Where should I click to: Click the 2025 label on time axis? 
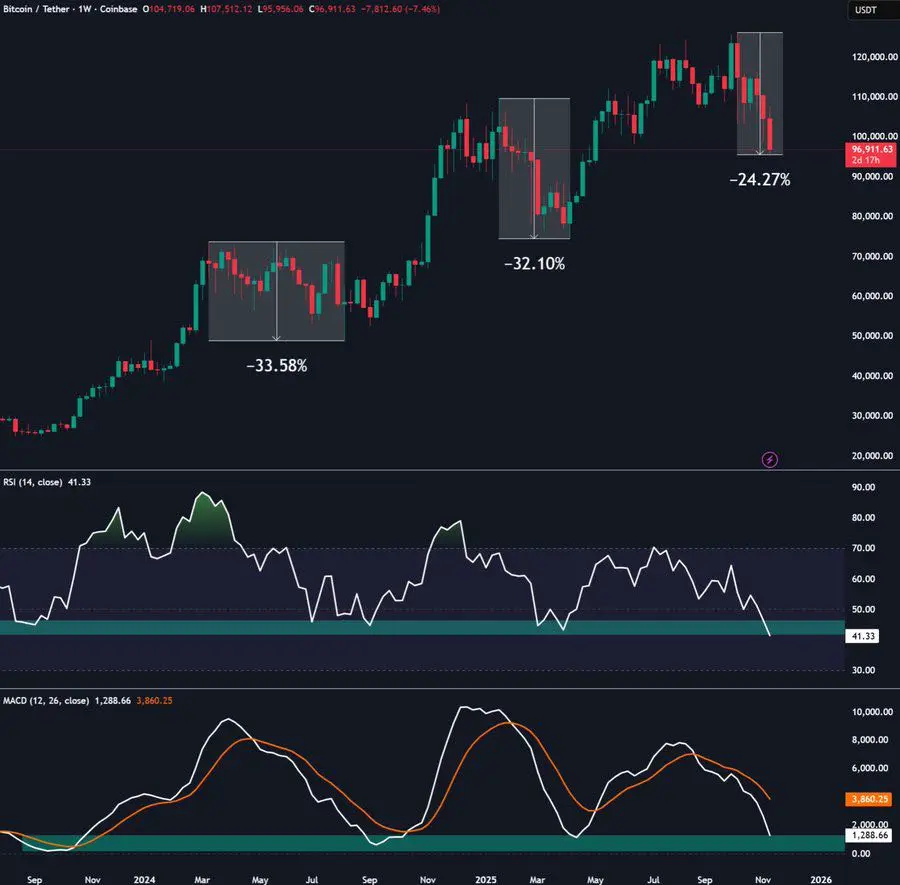(x=486, y=879)
